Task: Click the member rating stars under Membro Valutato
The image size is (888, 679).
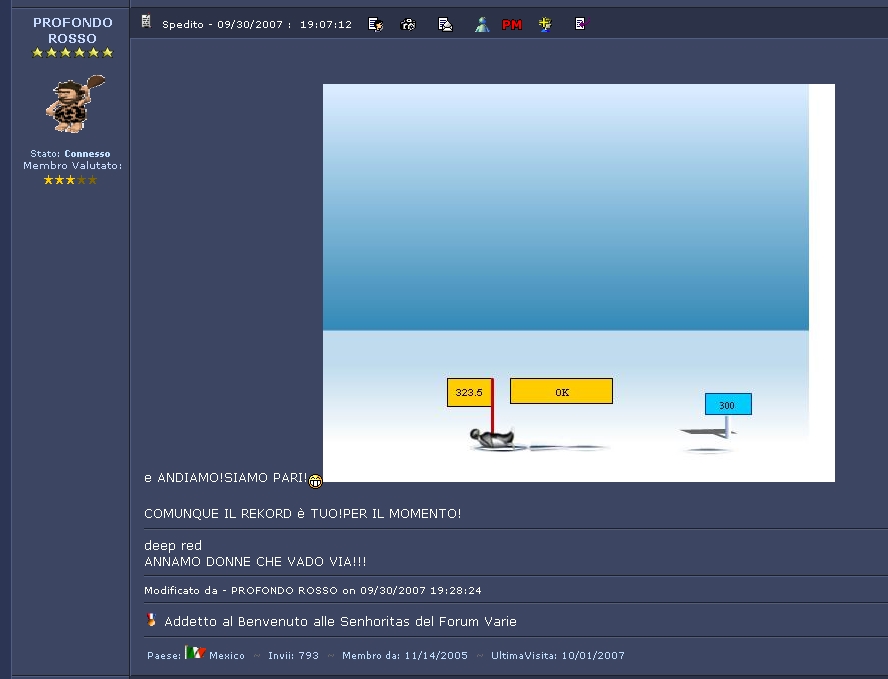Action: click(70, 180)
